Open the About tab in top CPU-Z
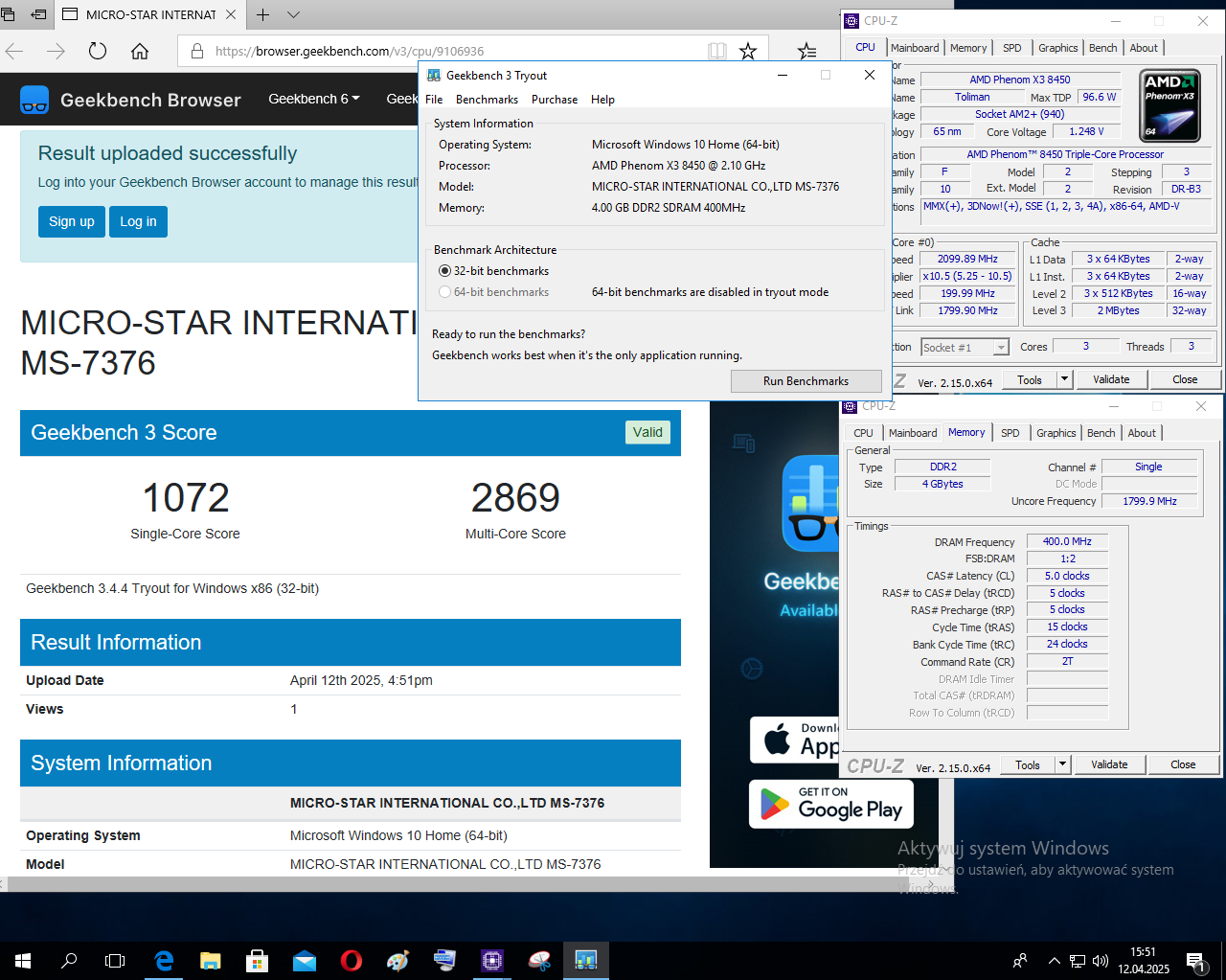1226x980 pixels. (x=1144, y=48)
